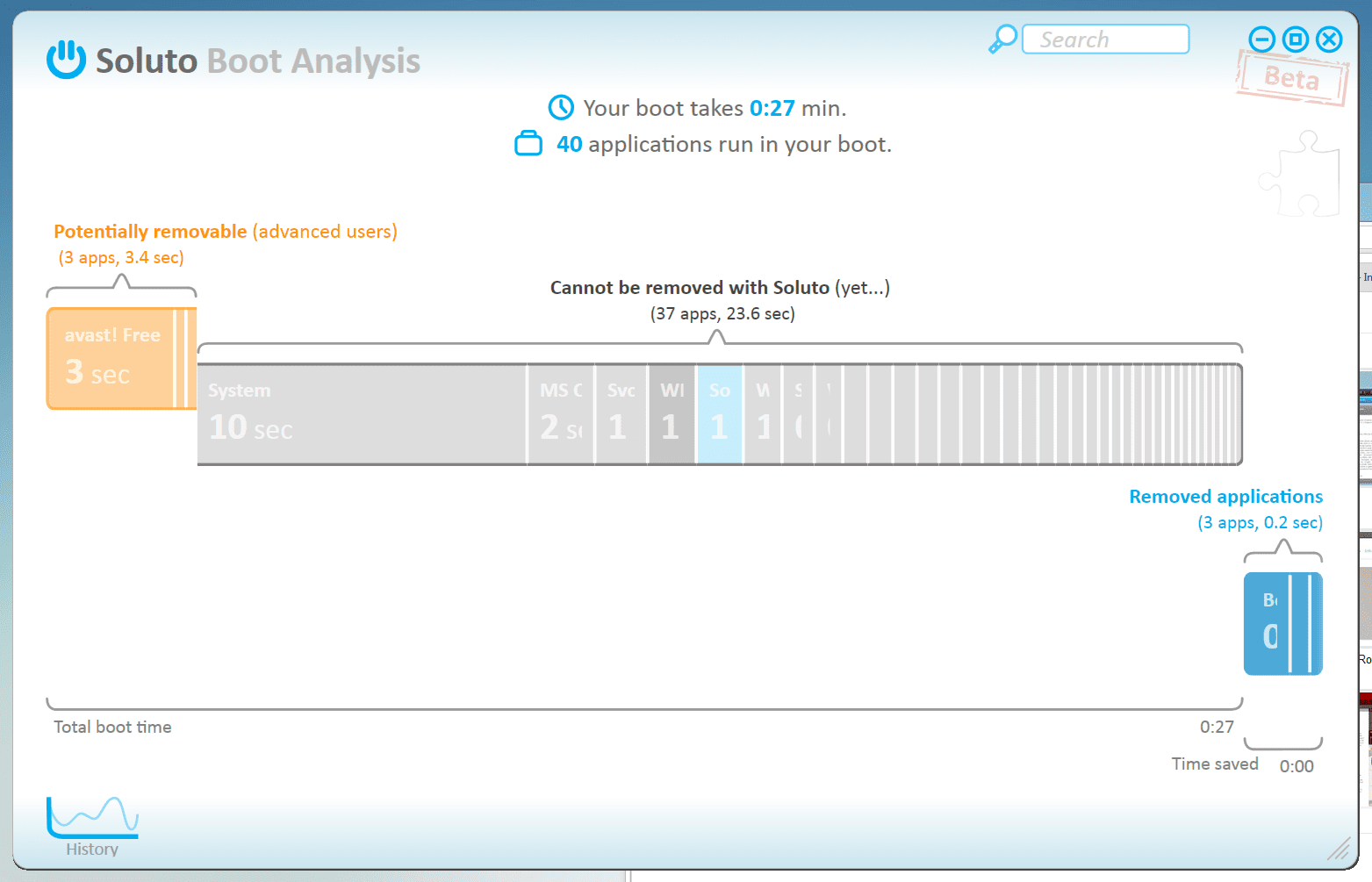This screenshot has height=882, width=1372.
Task: Click the faded puzzle piece icon
Action: [x=1300, y=174]
